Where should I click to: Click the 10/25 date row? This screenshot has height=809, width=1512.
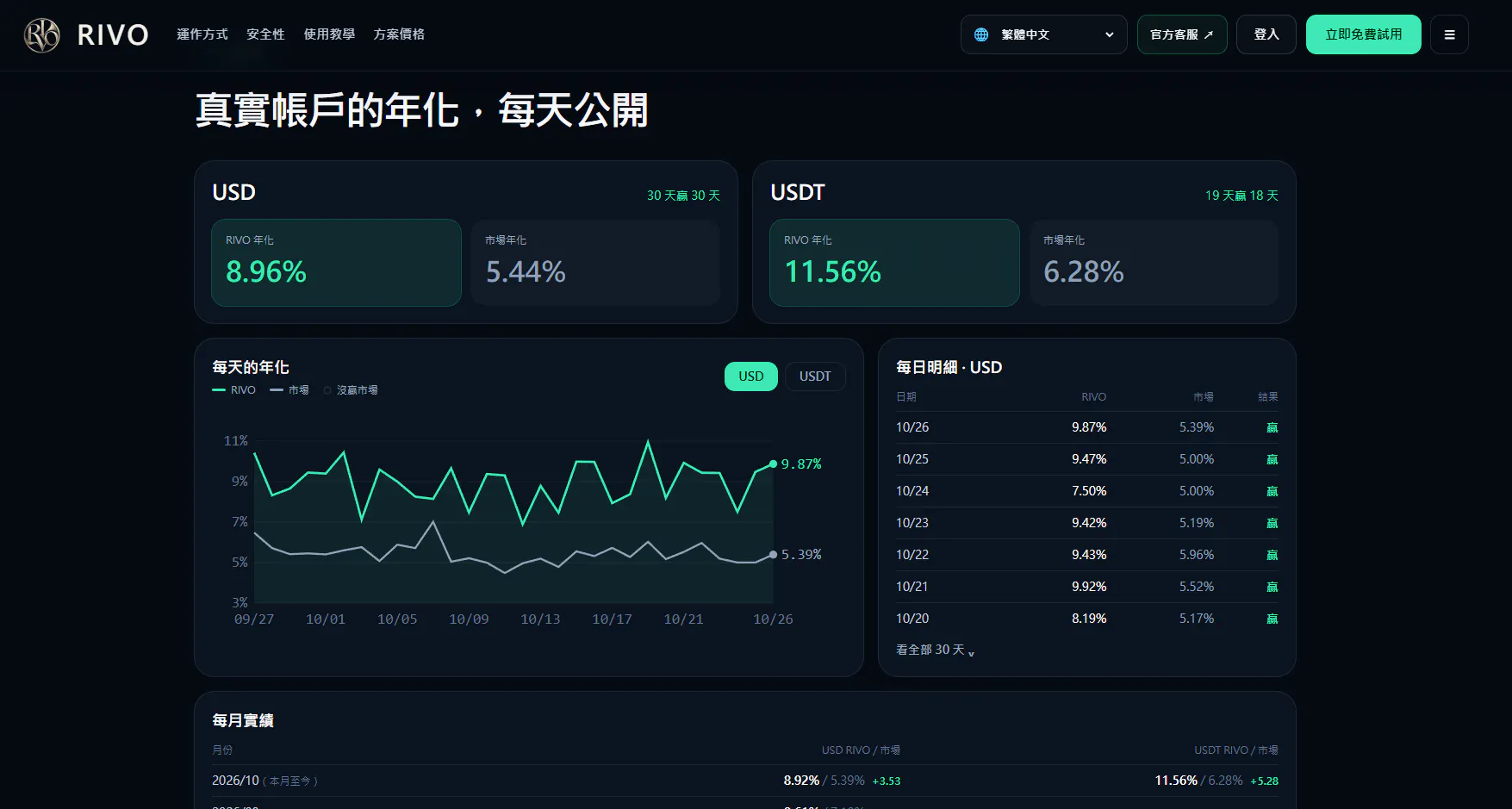coord(1087,459)
